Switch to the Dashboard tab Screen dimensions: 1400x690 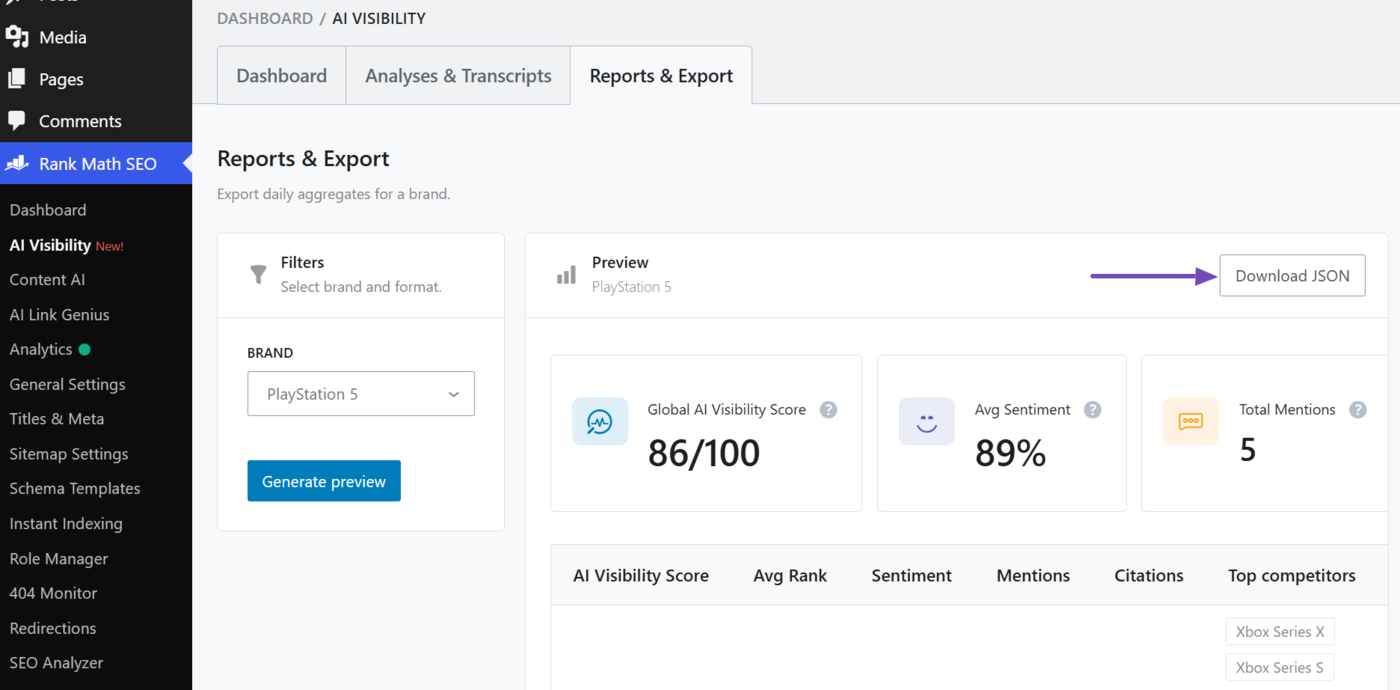click(282, 76)
